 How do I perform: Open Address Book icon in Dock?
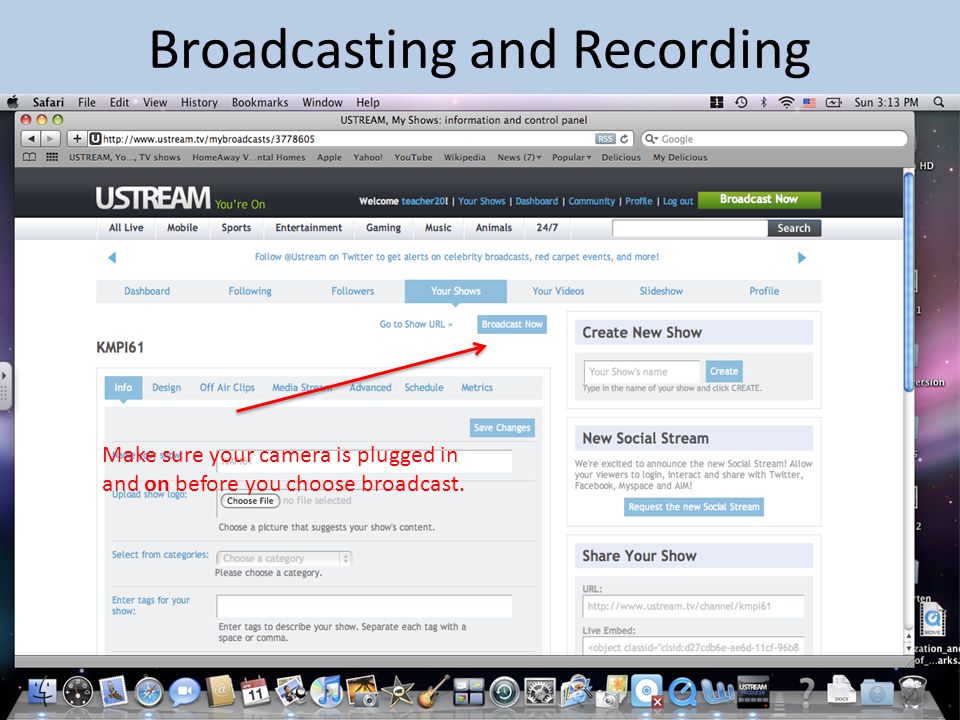tap(220, 691)
